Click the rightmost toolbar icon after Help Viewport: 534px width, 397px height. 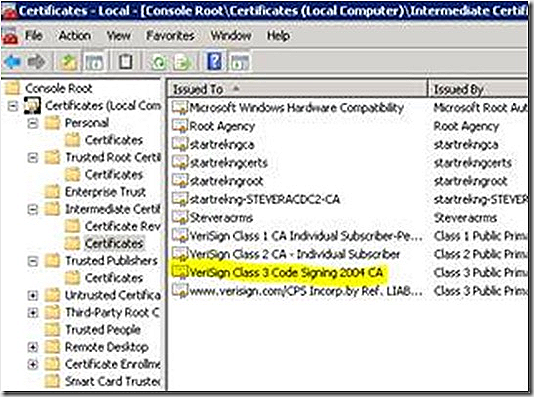click(240, 62)
